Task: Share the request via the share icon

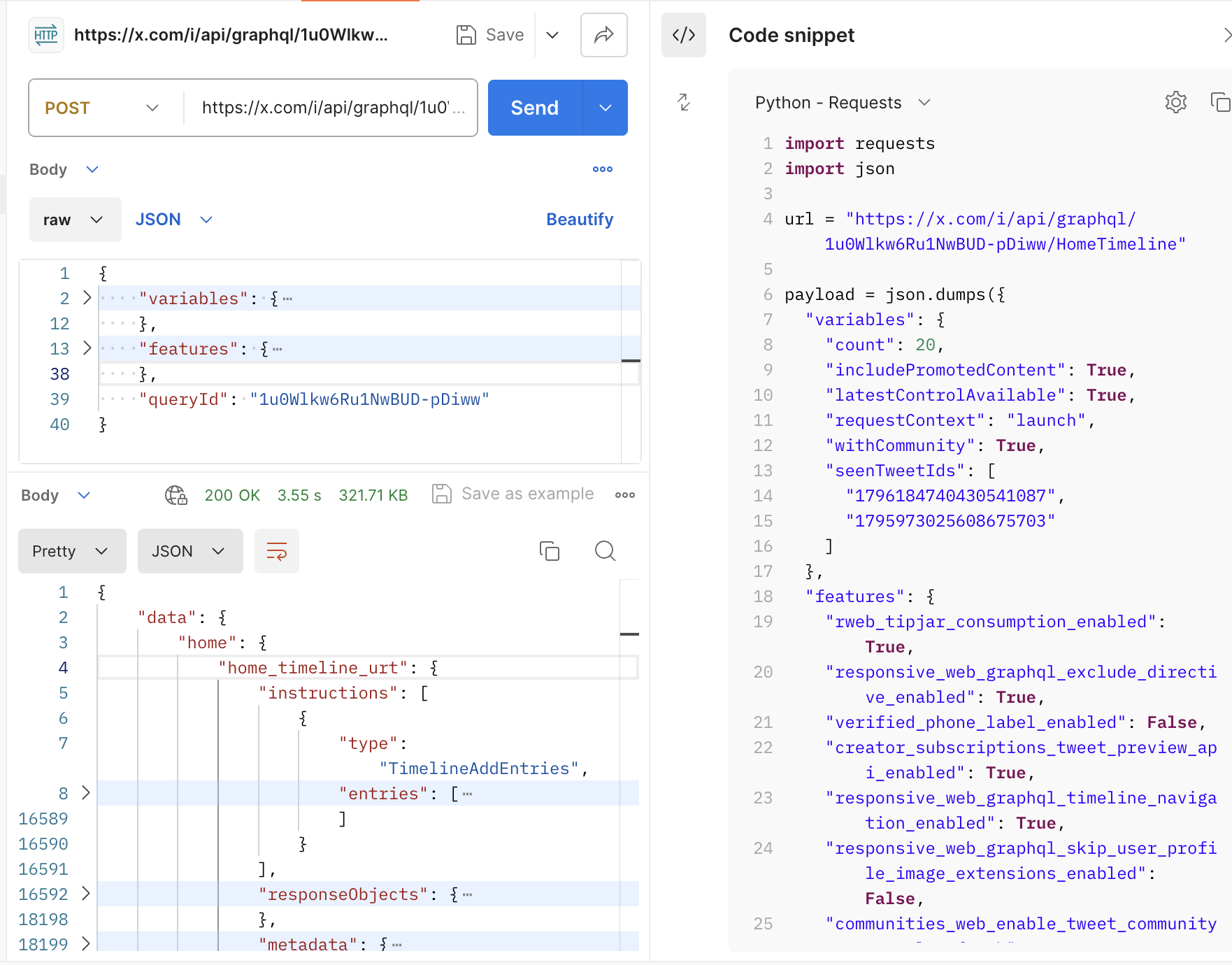Action: point(603,34)
